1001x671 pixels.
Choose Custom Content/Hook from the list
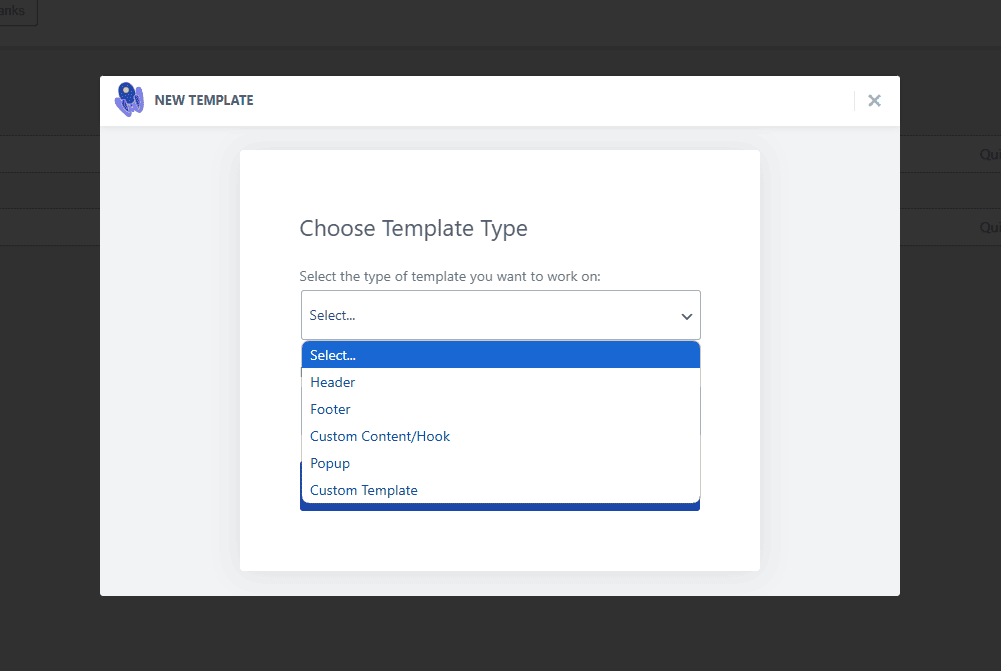(x=380, y=436)
